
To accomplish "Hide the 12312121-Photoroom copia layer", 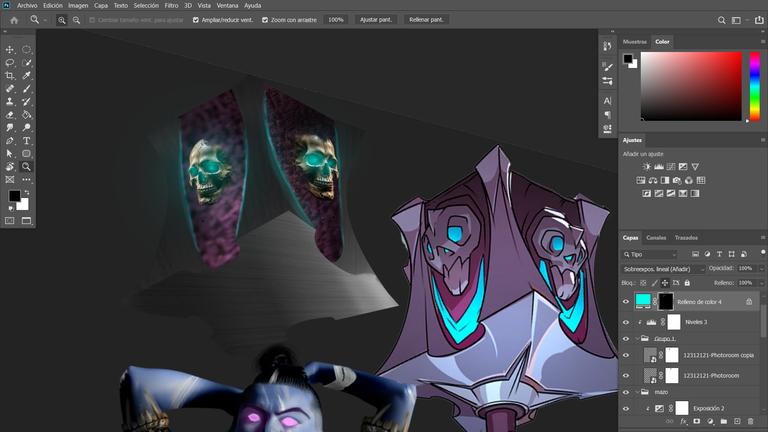I will tap(625, 355).
